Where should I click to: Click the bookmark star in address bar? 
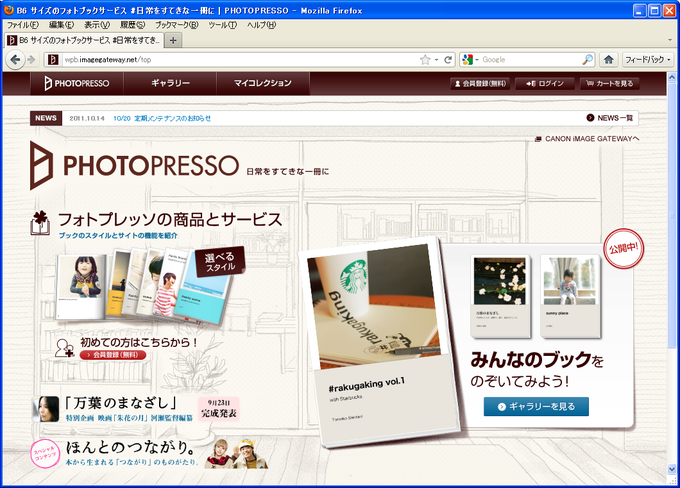pyautogui.click(x=425, y=59)
